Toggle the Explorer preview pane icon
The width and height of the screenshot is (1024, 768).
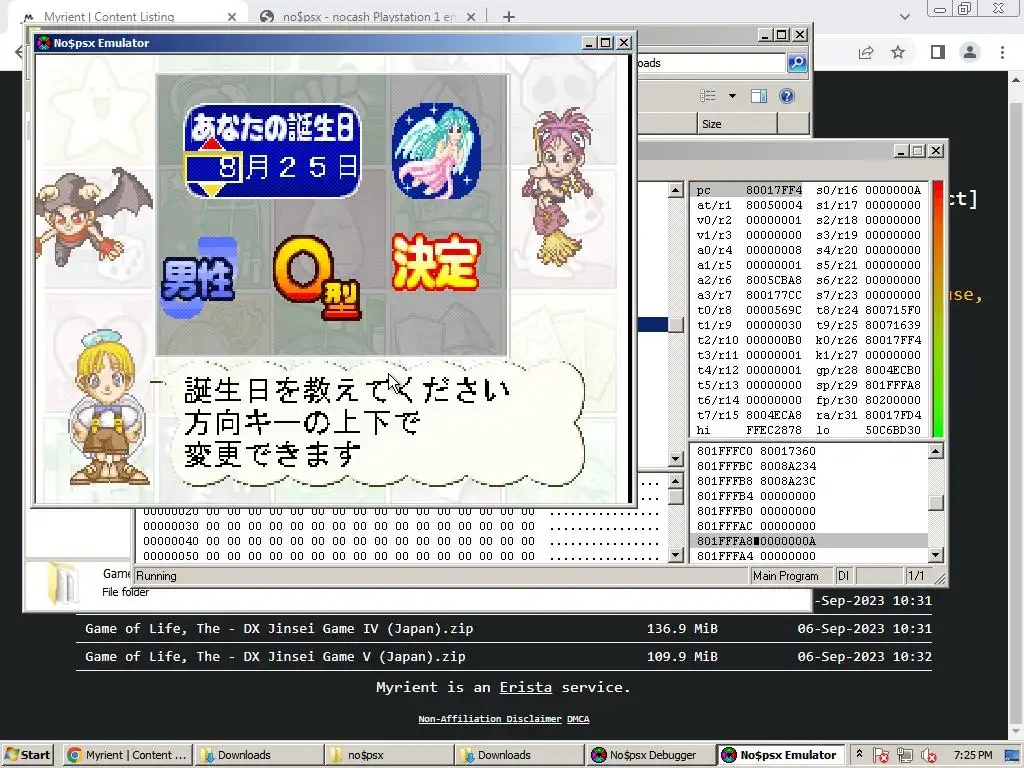(x=759, y=96)
